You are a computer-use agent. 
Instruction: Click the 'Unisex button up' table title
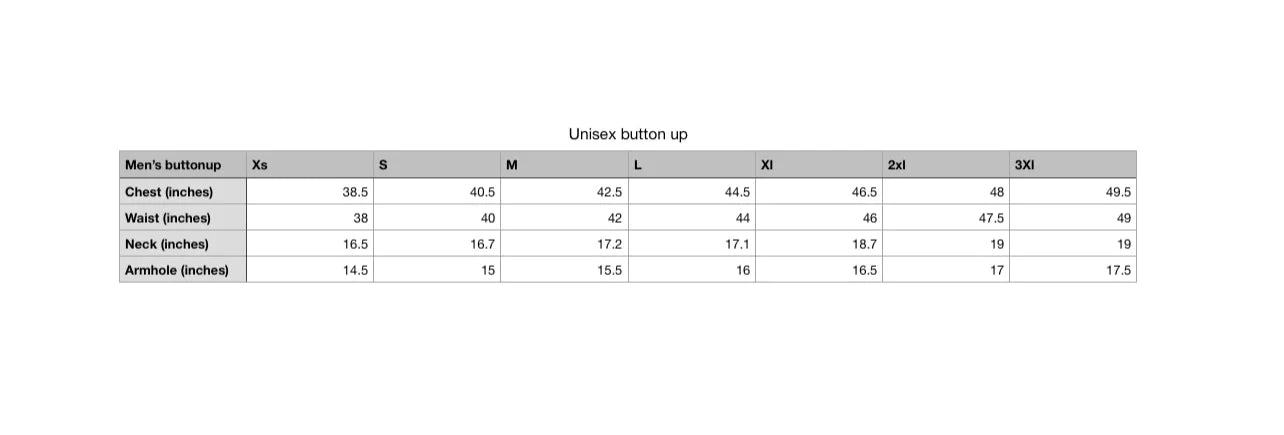[628, 134]
